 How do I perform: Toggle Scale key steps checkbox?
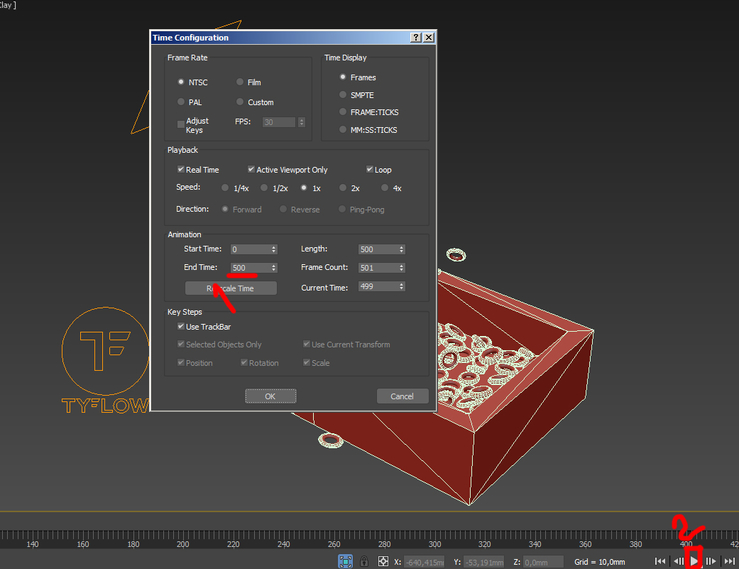[306, 363]
